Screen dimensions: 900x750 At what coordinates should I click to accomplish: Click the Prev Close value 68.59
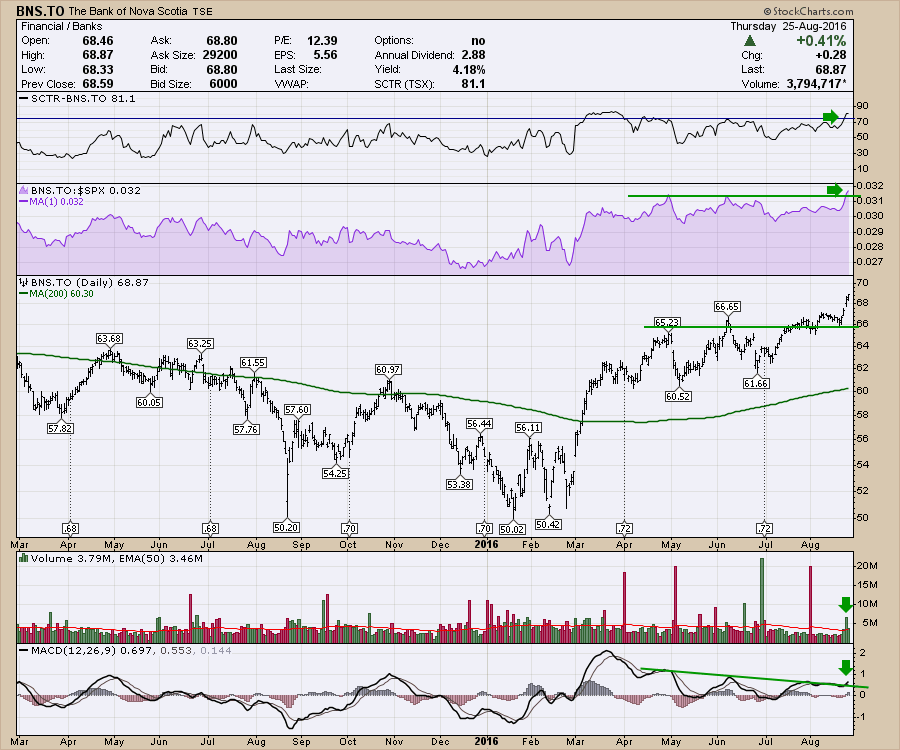(98, 84)
